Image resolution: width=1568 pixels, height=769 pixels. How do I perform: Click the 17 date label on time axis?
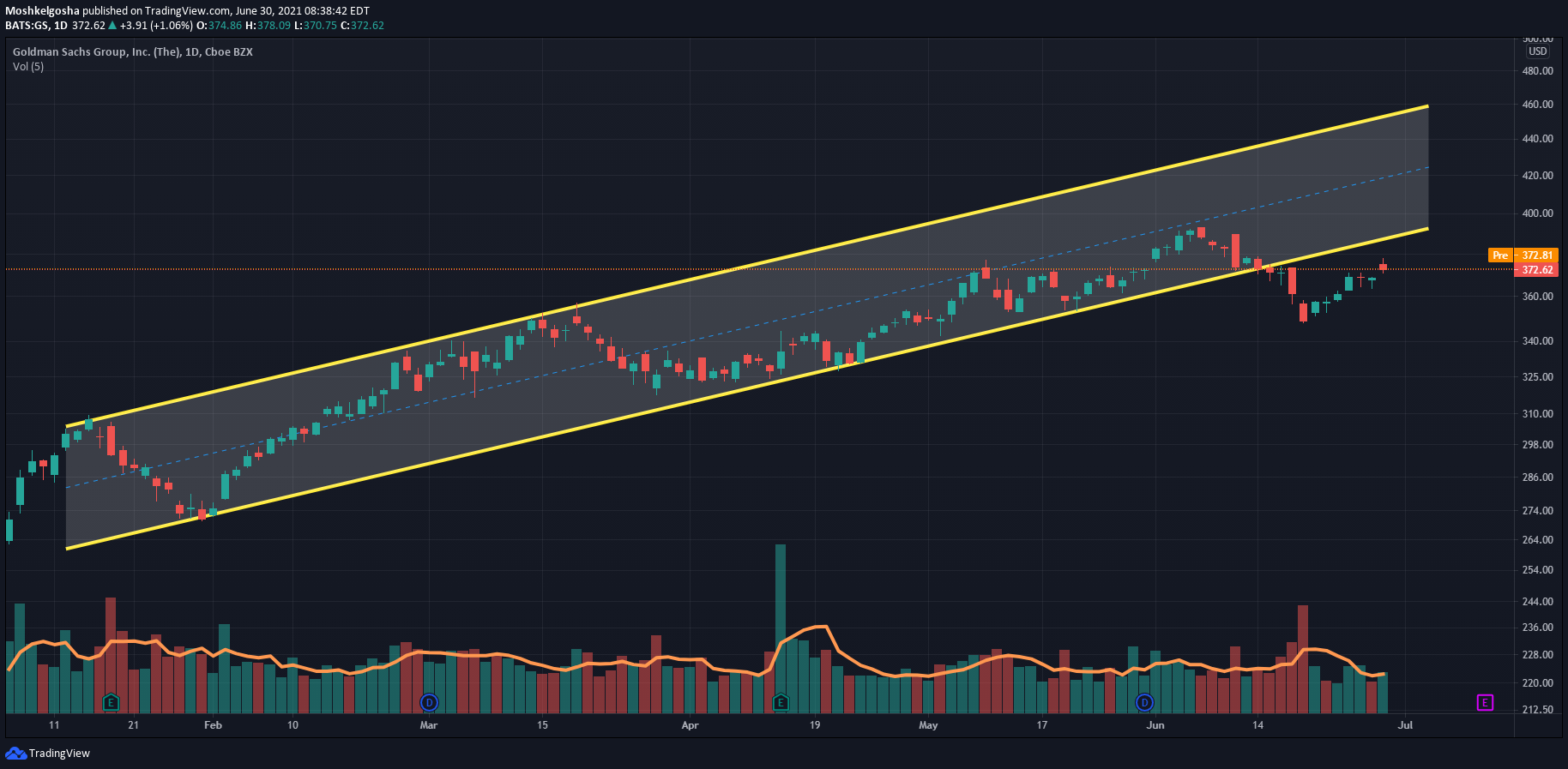[x=1041, y=725]
